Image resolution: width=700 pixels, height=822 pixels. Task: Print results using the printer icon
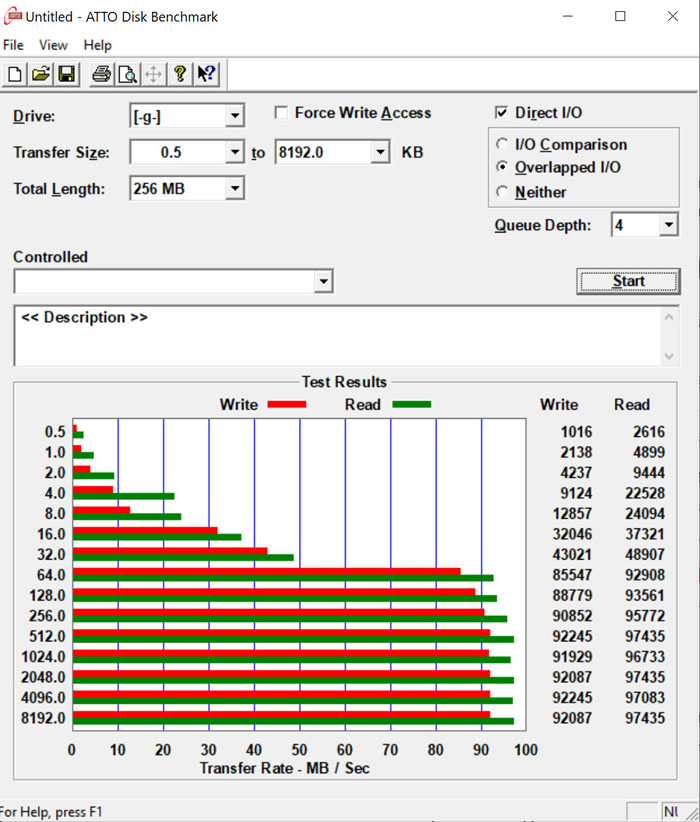point(101,74)
